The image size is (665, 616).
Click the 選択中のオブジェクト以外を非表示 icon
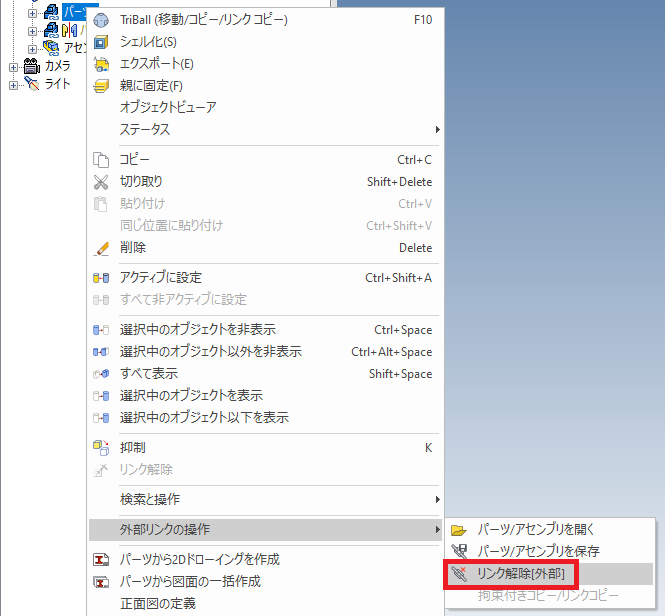101,352
